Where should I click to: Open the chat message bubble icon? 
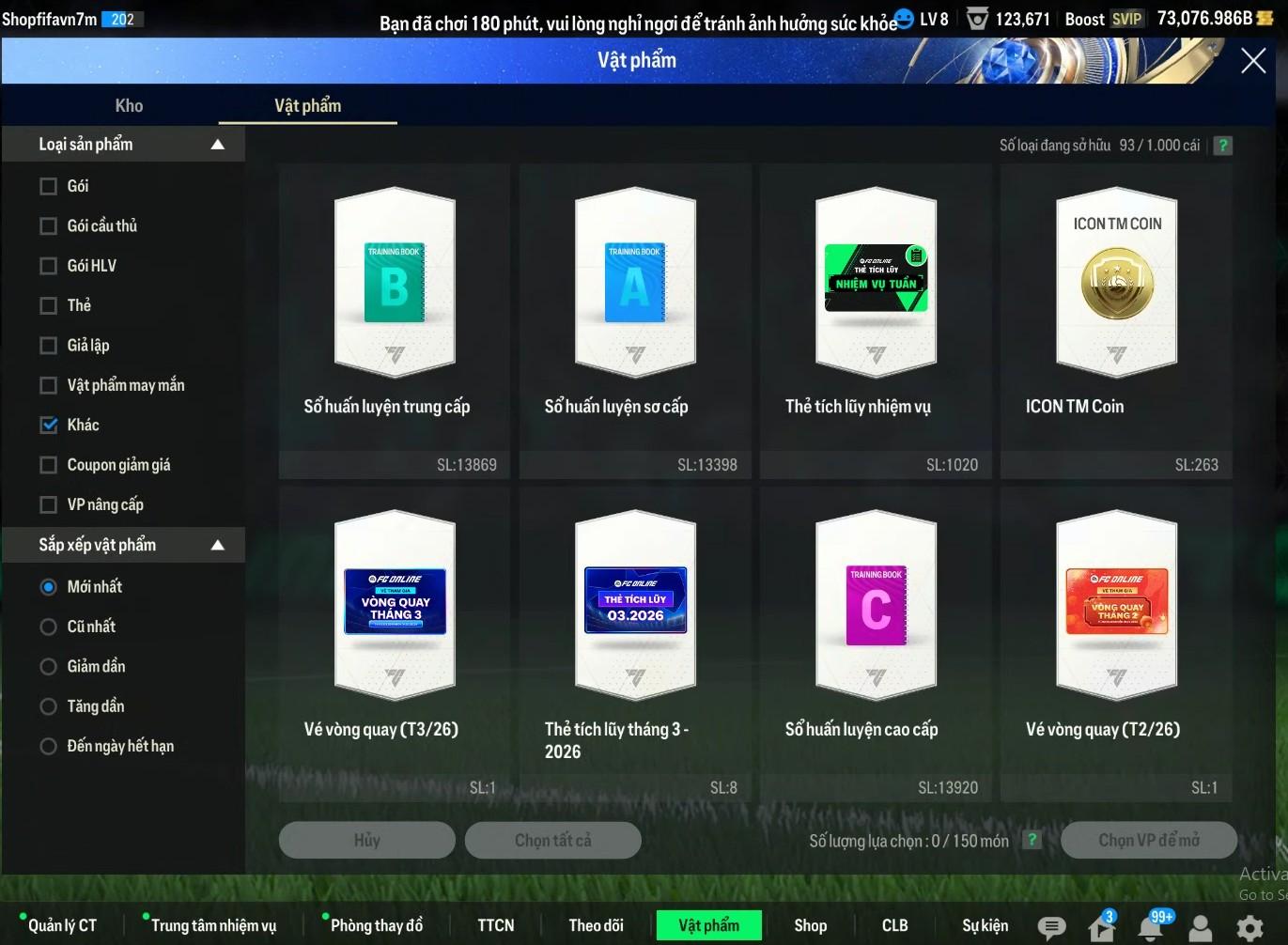[1051, 928]
